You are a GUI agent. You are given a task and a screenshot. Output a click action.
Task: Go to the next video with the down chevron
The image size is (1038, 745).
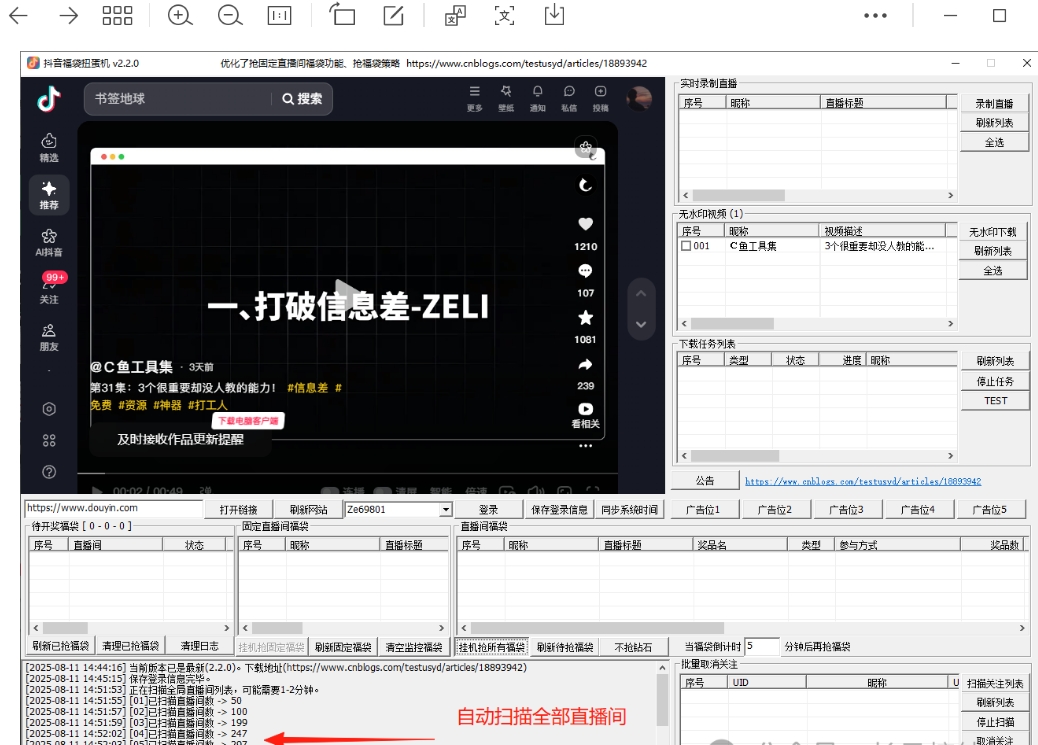click(x=641, y=324)
